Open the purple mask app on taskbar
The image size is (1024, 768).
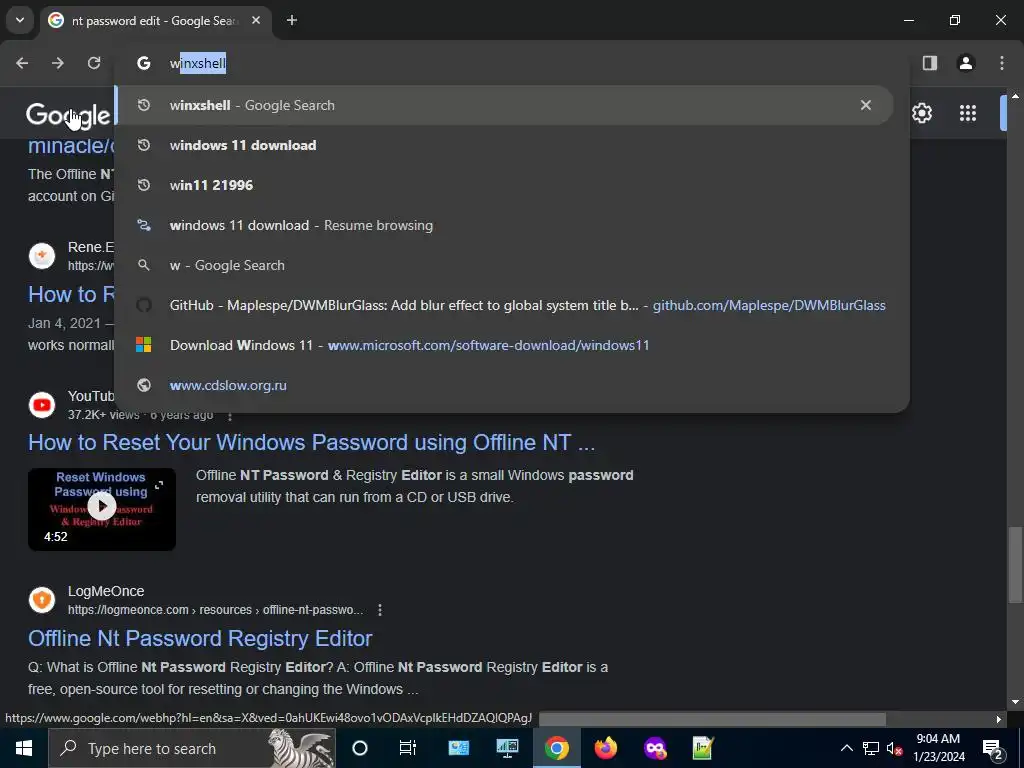click(654, 748)
